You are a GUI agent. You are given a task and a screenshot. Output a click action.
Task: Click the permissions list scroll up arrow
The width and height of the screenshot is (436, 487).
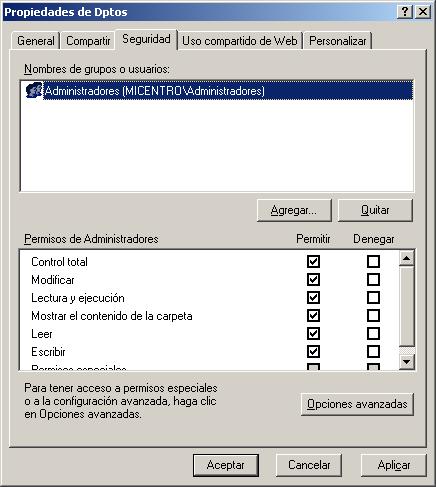point(406,258)
